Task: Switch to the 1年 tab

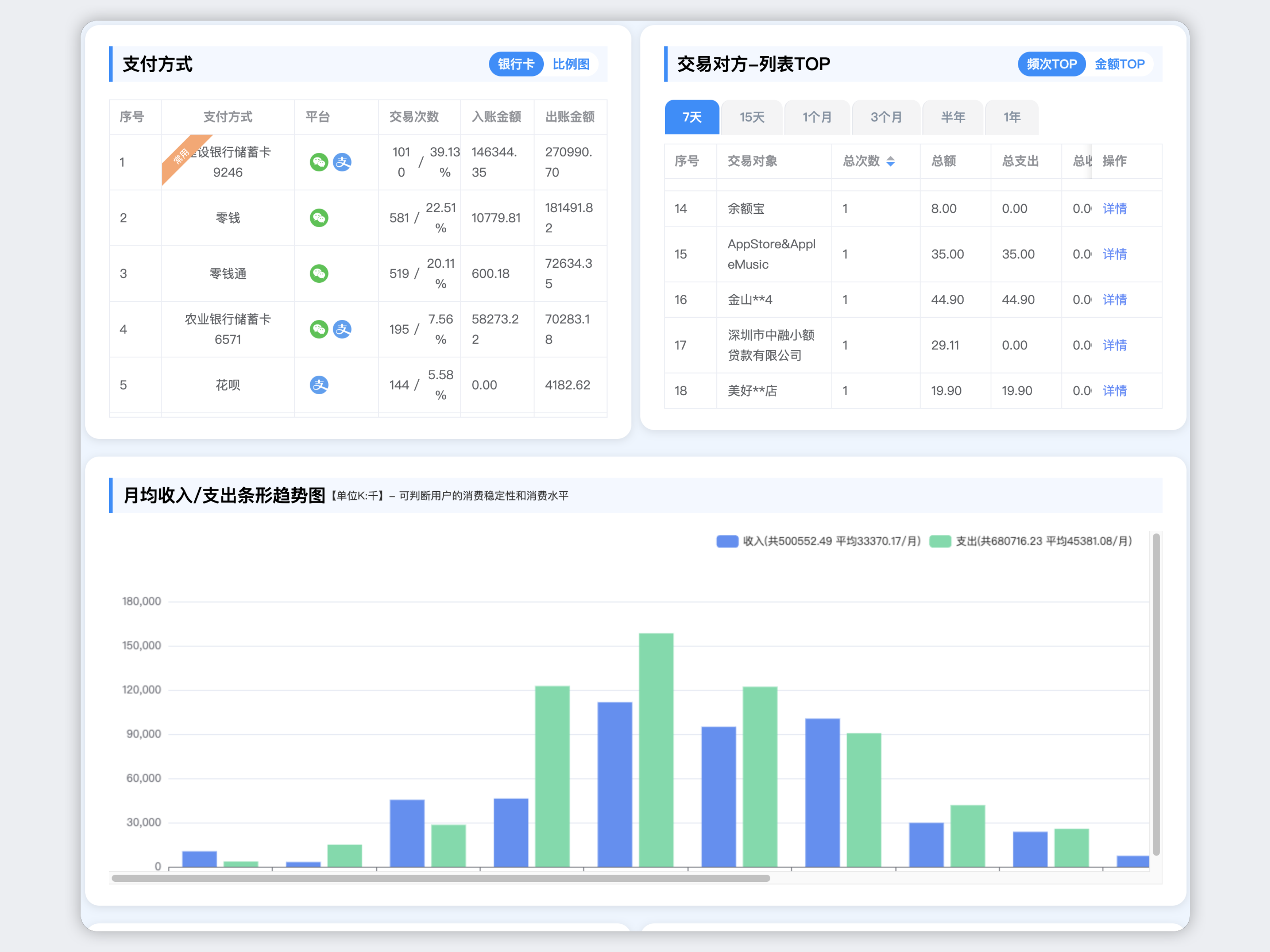Action: [x=1011, y=118]
